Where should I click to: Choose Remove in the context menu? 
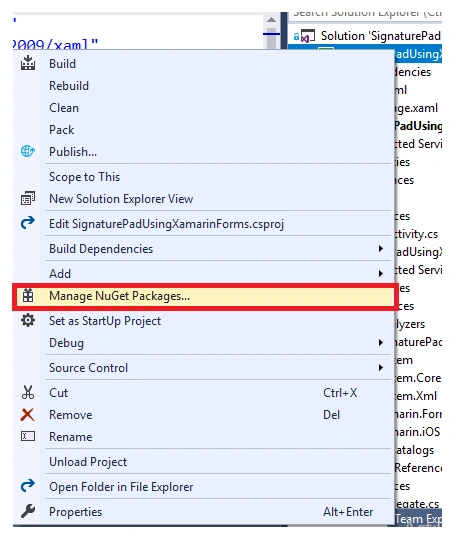203,415
